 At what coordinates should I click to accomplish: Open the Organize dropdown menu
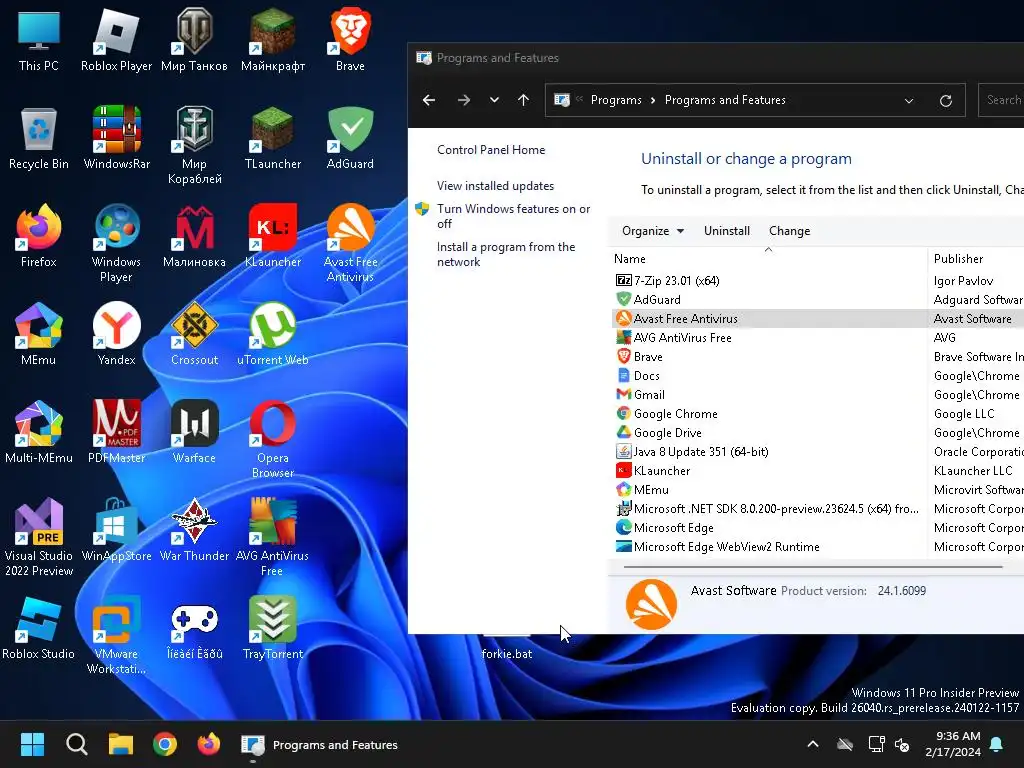click(x=652, y=231)
